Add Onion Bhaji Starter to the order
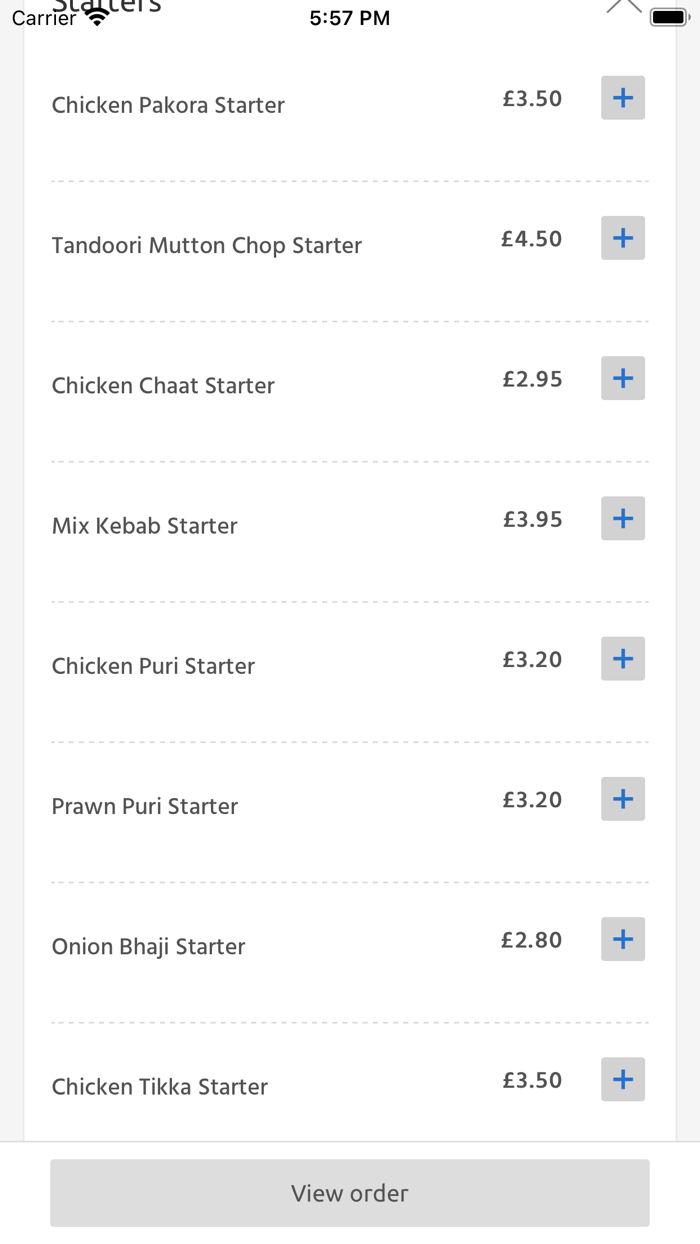This screenshot has width=700, height=1244. [x=622, y=939]
